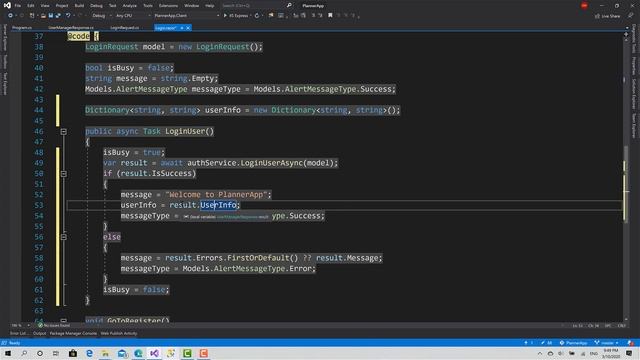Open the notifications bell in status bar
This screenshot has width=640, height=360.
pos(631,343)
